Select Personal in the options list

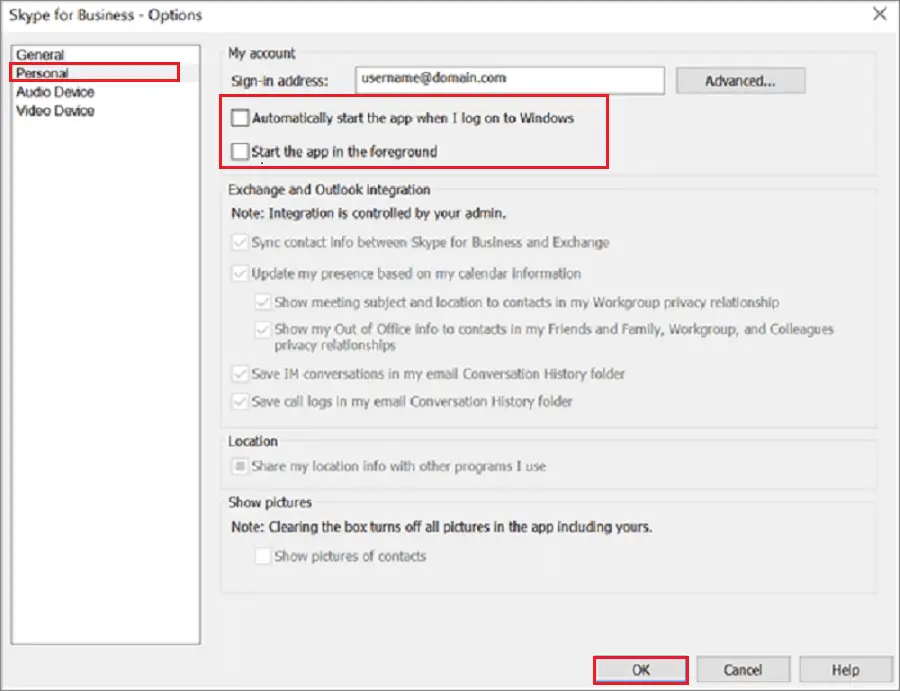coord(42,73)
